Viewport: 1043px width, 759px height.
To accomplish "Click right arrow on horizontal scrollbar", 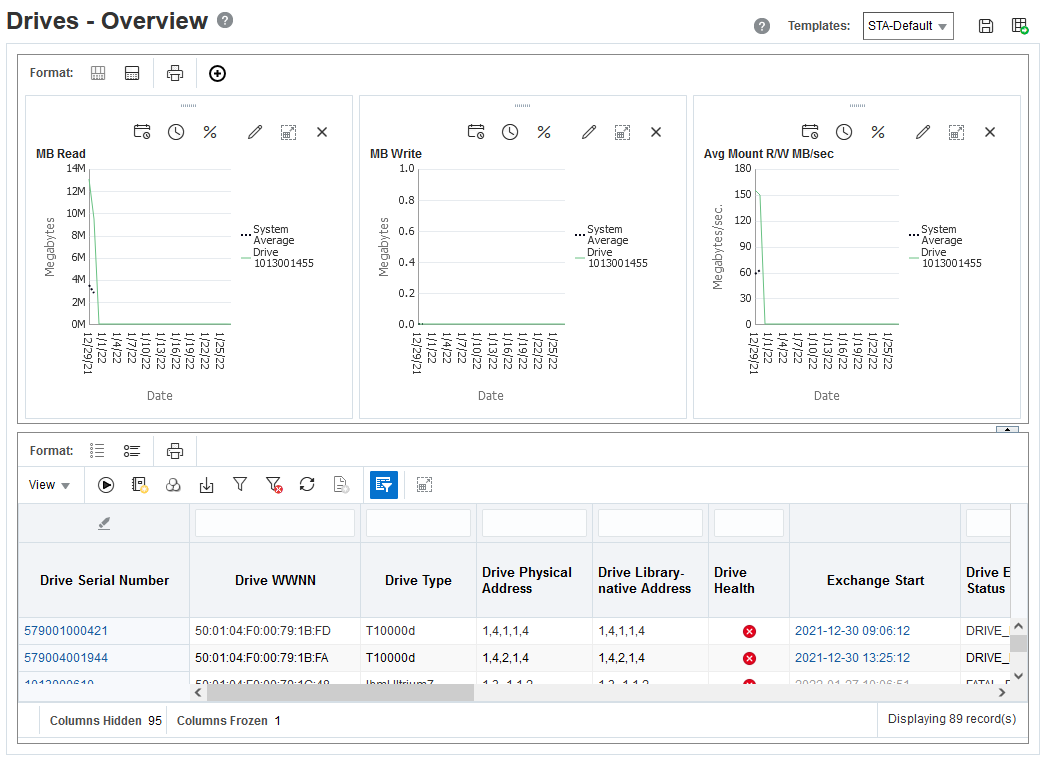I will tap(1002, 692).
